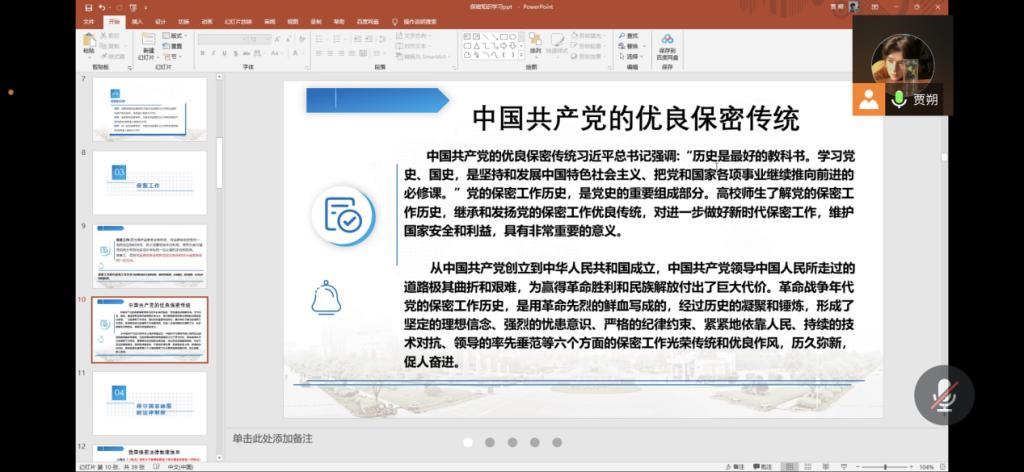
Task: Click the document check icon on slide
Action: point(343,215)
